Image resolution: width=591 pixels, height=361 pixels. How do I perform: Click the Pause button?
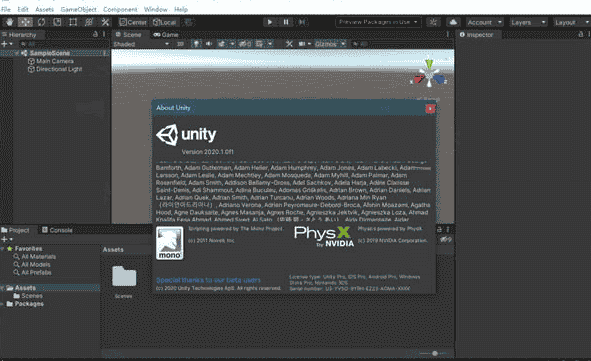(x=286, y=22)
